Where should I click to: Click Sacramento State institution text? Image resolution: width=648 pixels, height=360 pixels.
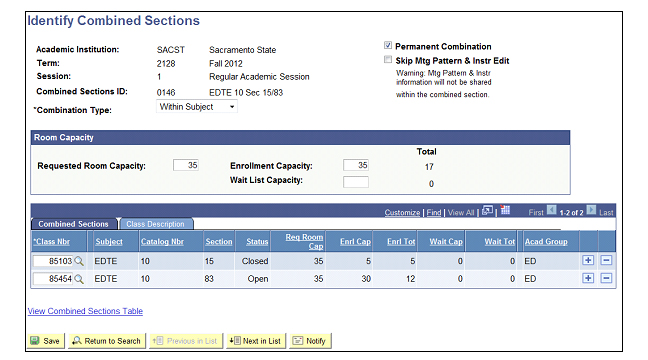point(243,50)
